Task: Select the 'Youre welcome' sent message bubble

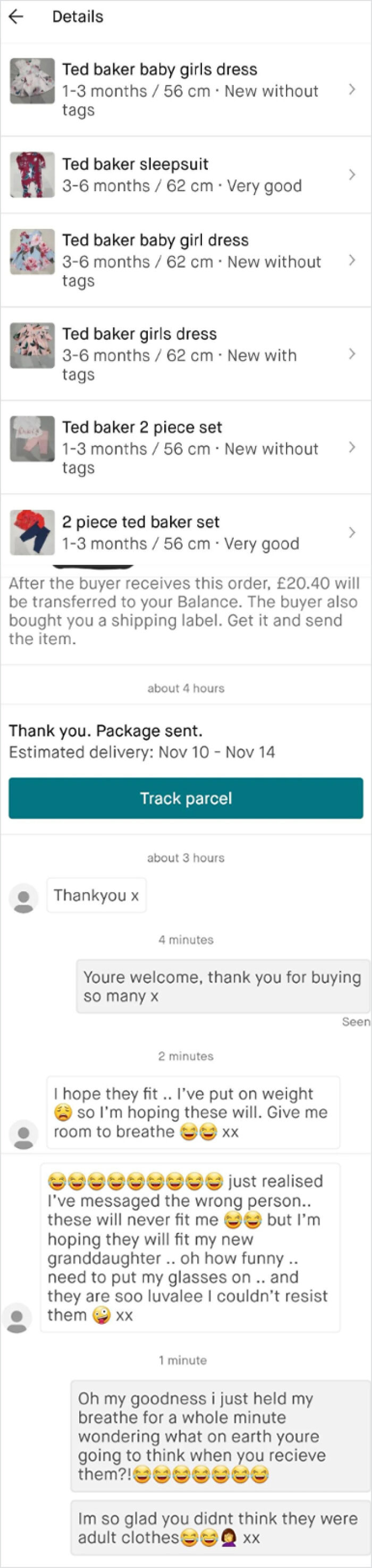Action: (x=222, y=986)
